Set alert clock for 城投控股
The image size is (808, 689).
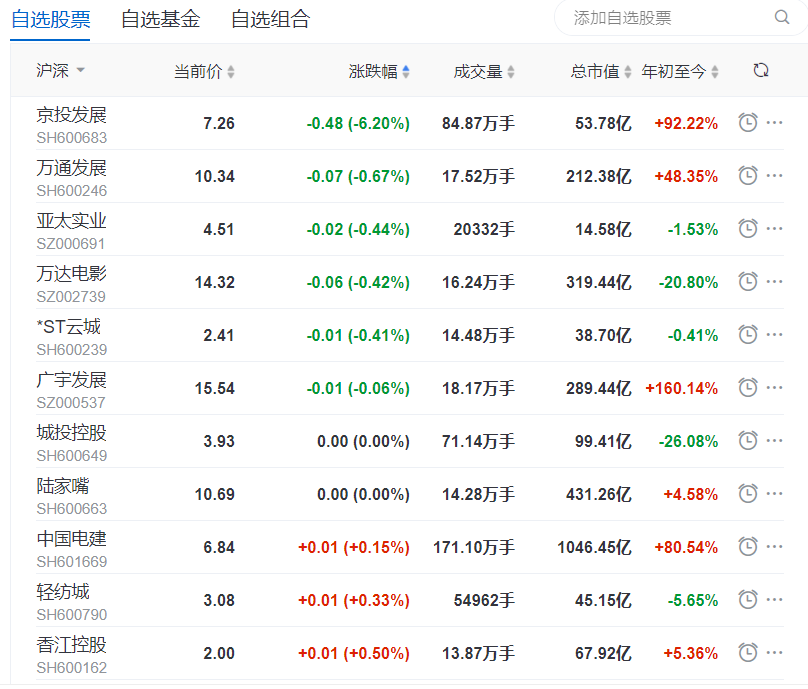coord(748,441)
